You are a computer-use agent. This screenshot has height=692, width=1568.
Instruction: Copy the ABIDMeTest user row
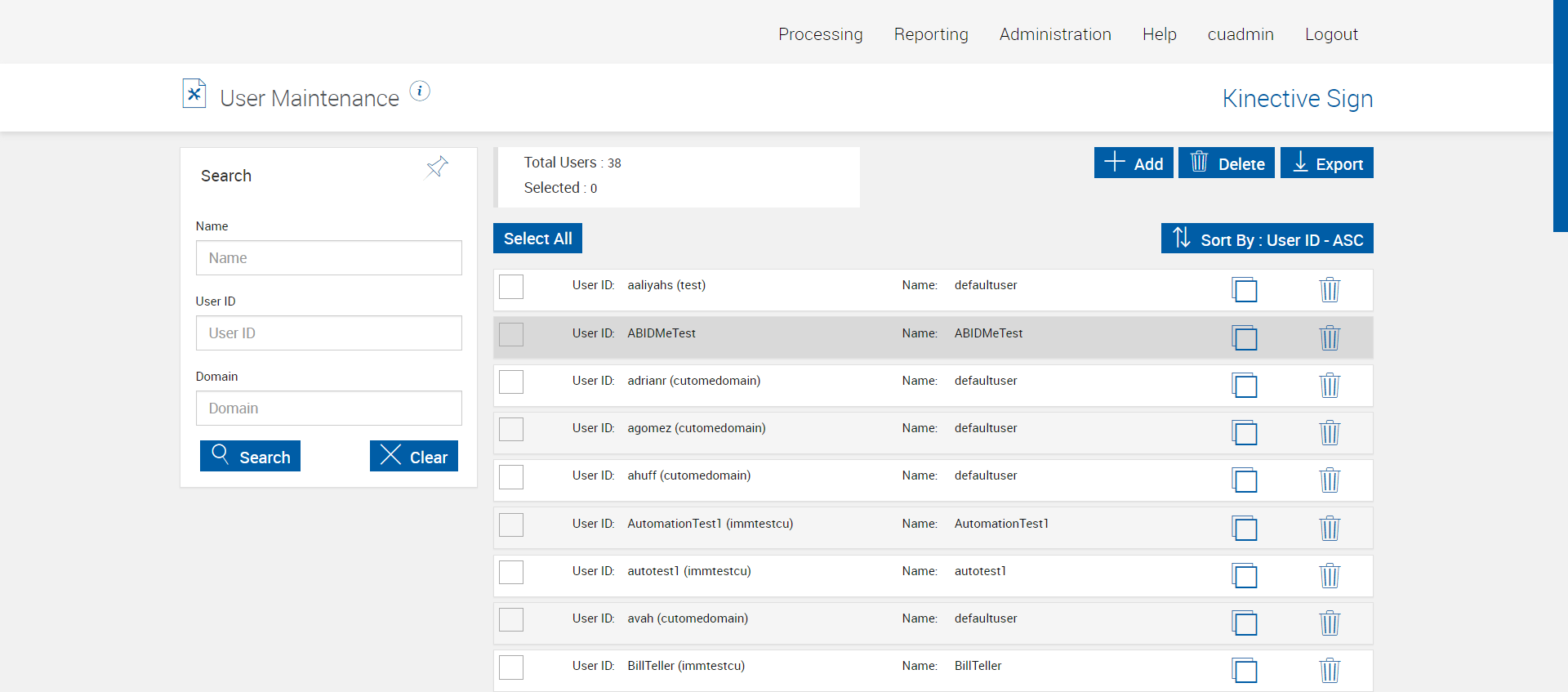click(1245, 337)
